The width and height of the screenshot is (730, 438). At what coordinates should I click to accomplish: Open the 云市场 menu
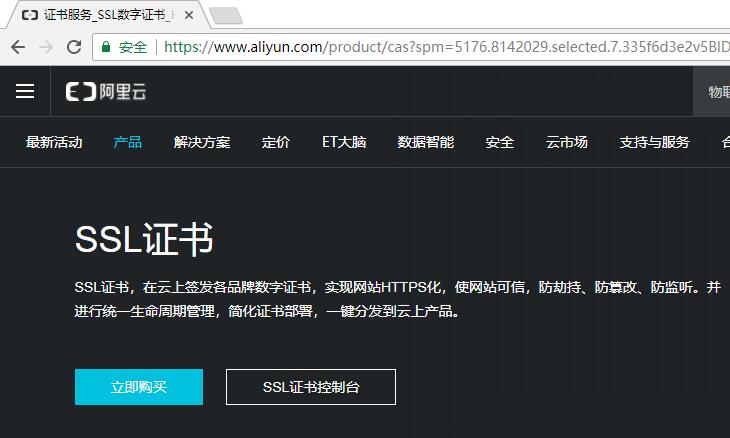point(567,142)
